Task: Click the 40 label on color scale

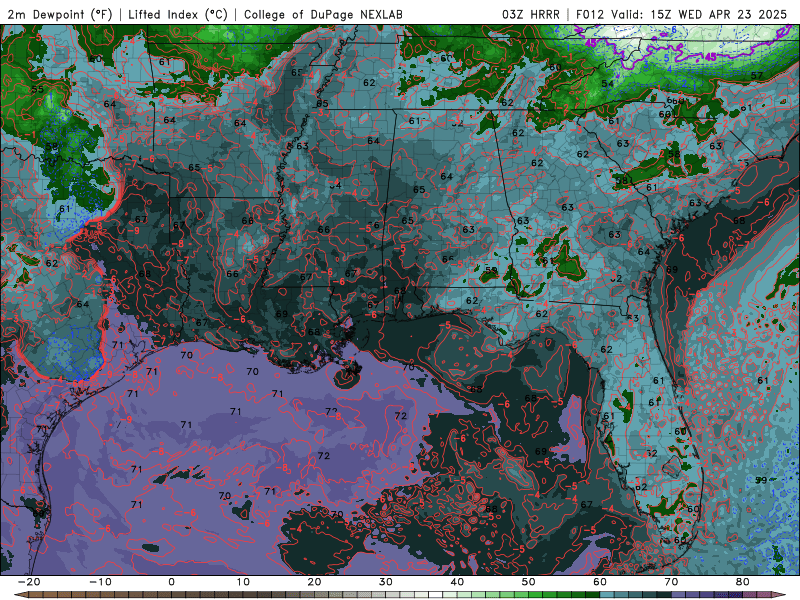Action: tap(457, 582)
